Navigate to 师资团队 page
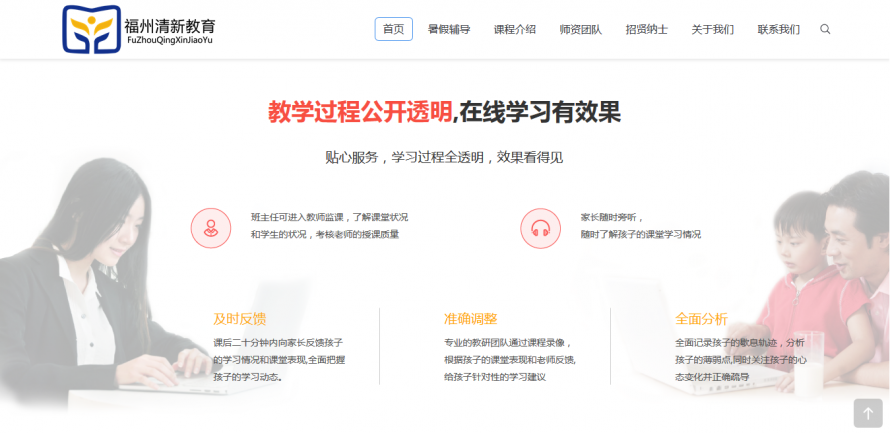Image resolution: width=890 pixels, height=433 pixels. [x=580, y=29]
